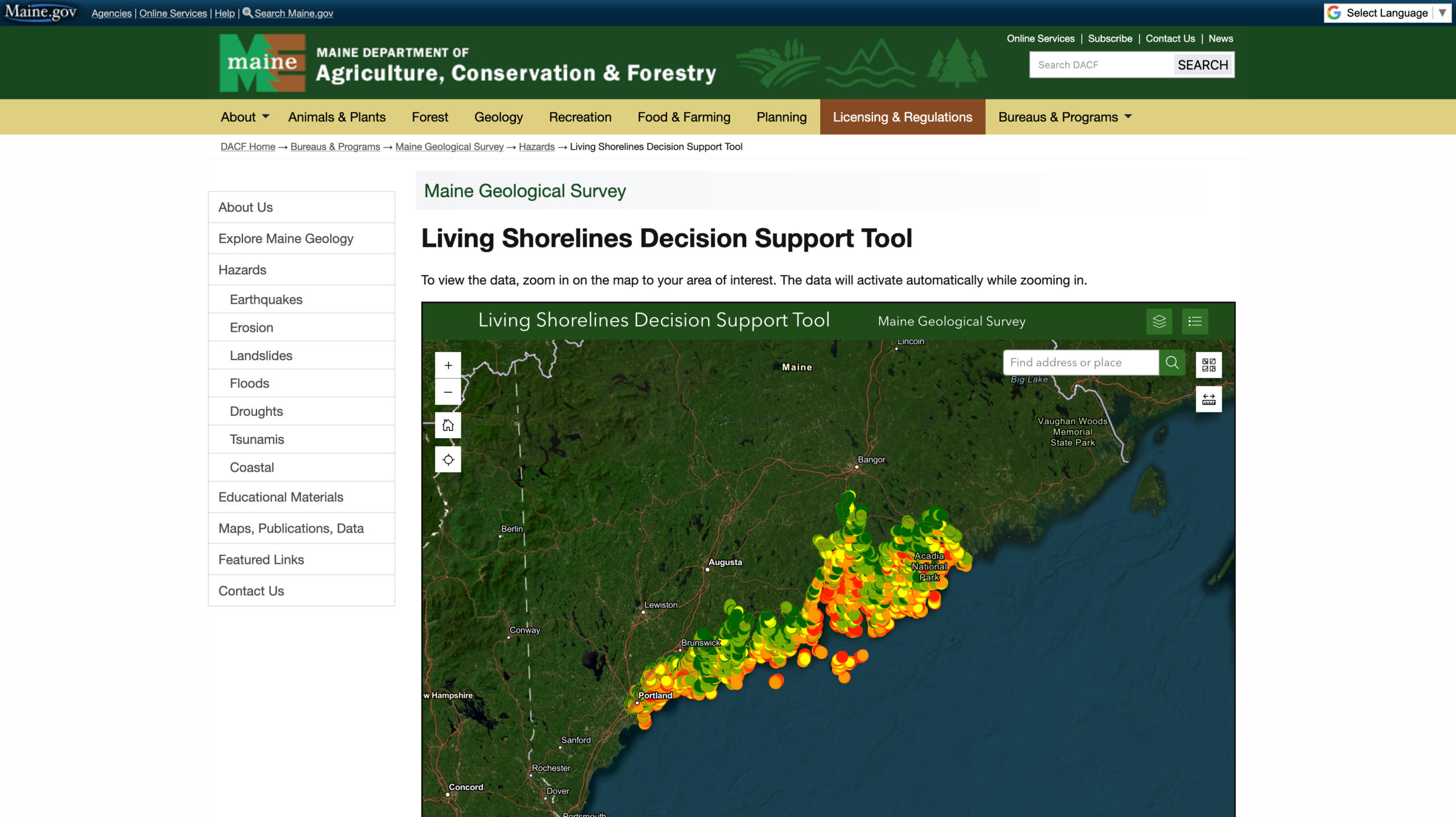Zoom in on the map
This screenshot has width=1456, height=817.
pos(448,365)
